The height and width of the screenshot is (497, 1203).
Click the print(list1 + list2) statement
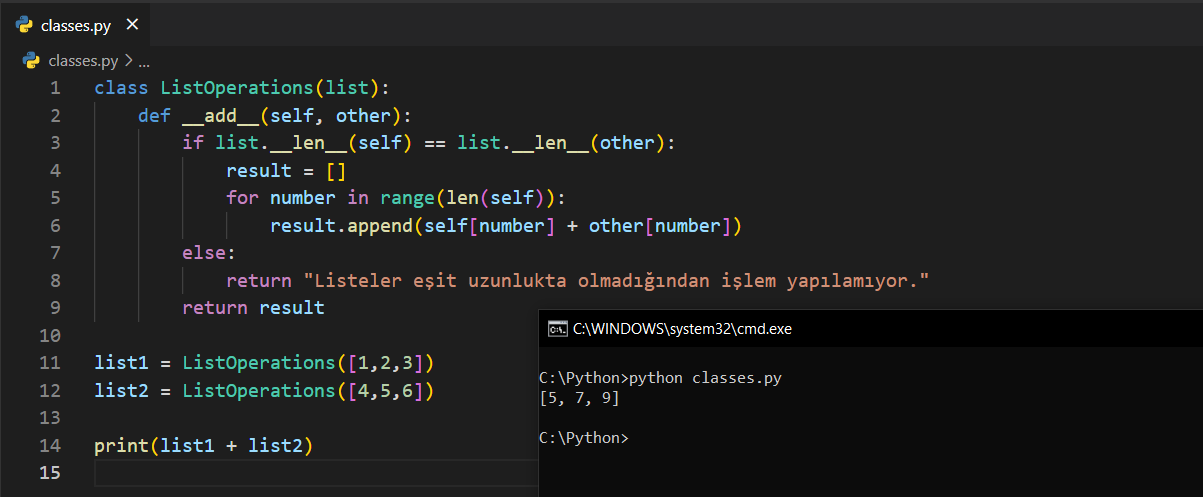pos(203,445)
